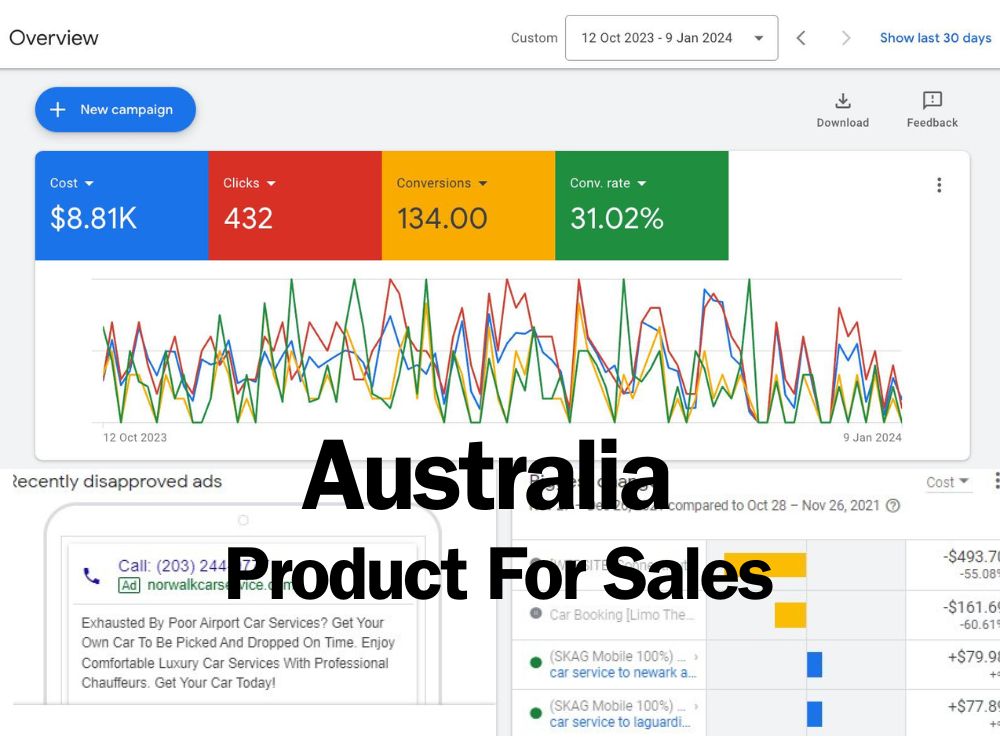The width and height of the screenshot is (1000, 750).
Task: Click blue bar for laguardi campaign row
Action: coord(814,714)
